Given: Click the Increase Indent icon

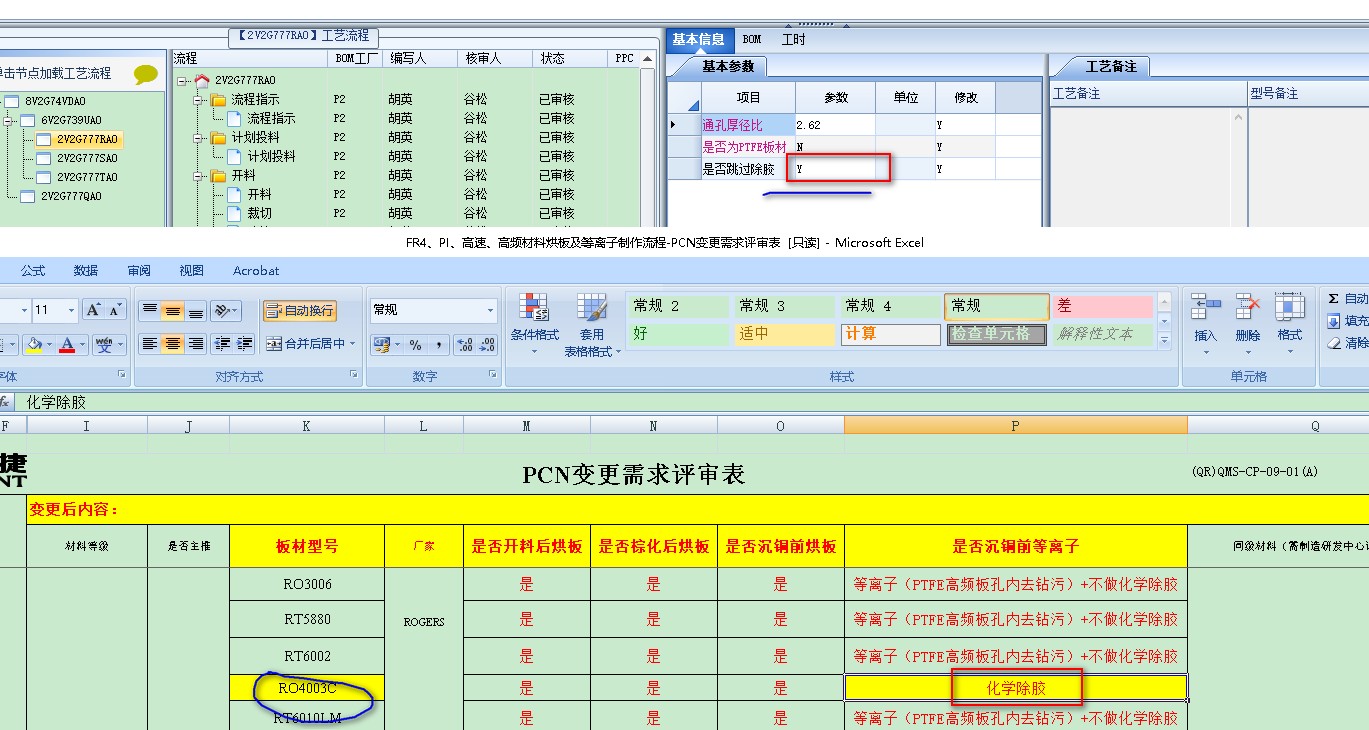Looking at the screenshot, I should [x=245, y=344].
